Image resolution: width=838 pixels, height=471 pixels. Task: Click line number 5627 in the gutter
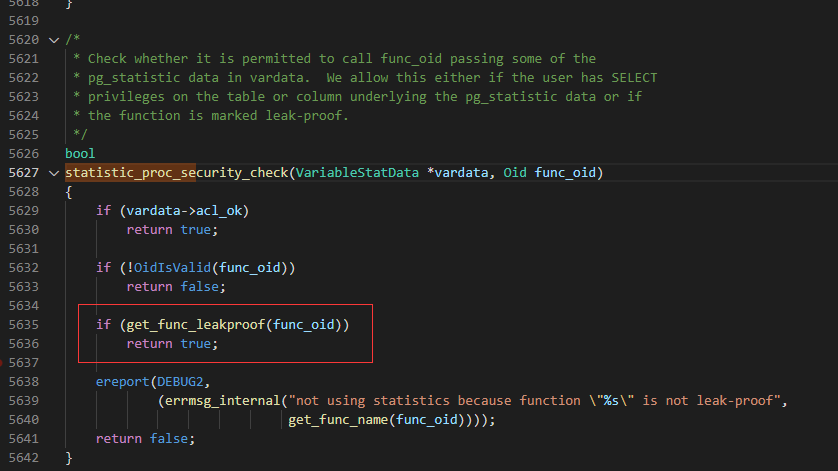coord(24,173)
